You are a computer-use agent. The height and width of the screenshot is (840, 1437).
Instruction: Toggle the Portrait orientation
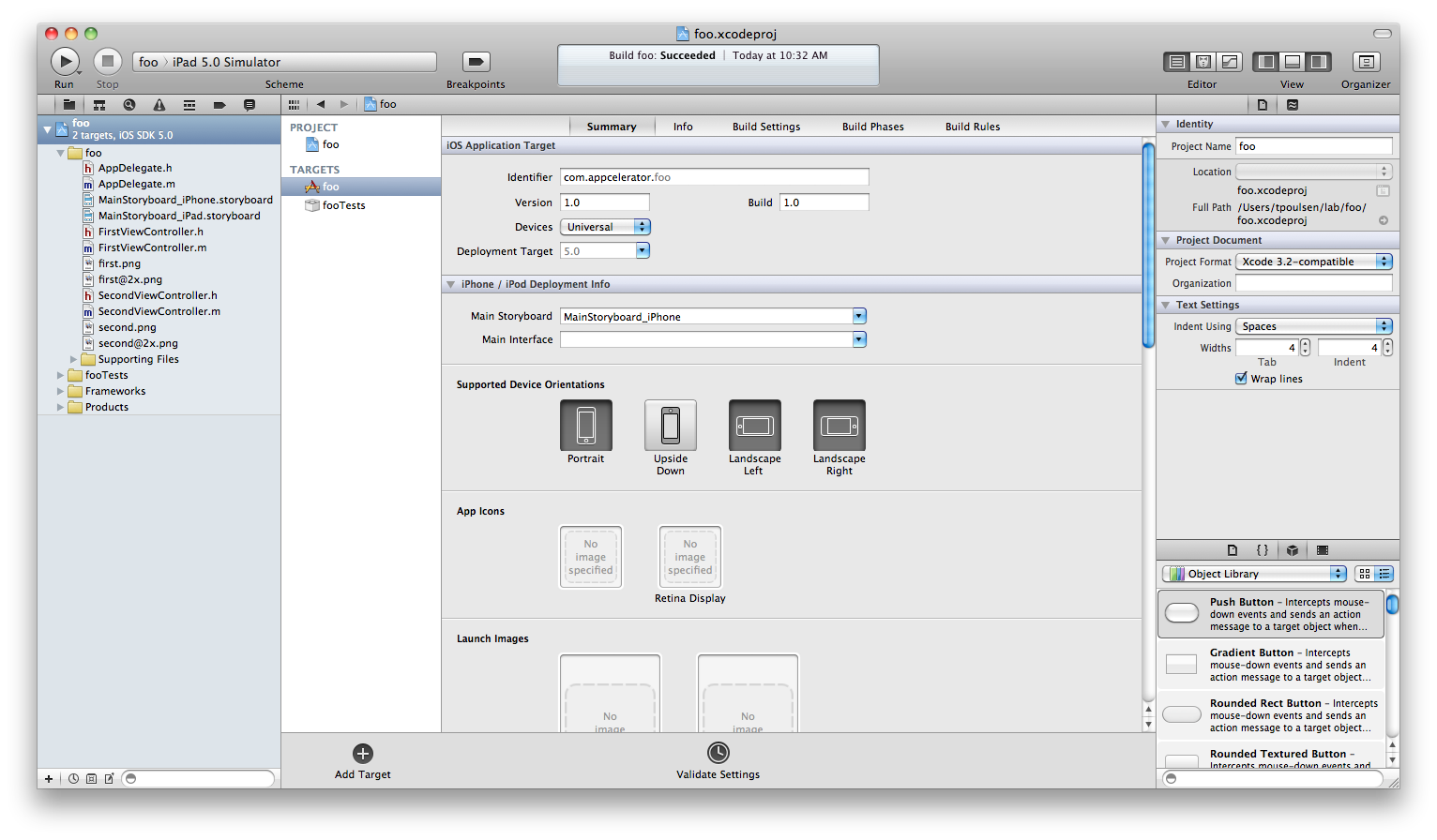tap(586, 426)
